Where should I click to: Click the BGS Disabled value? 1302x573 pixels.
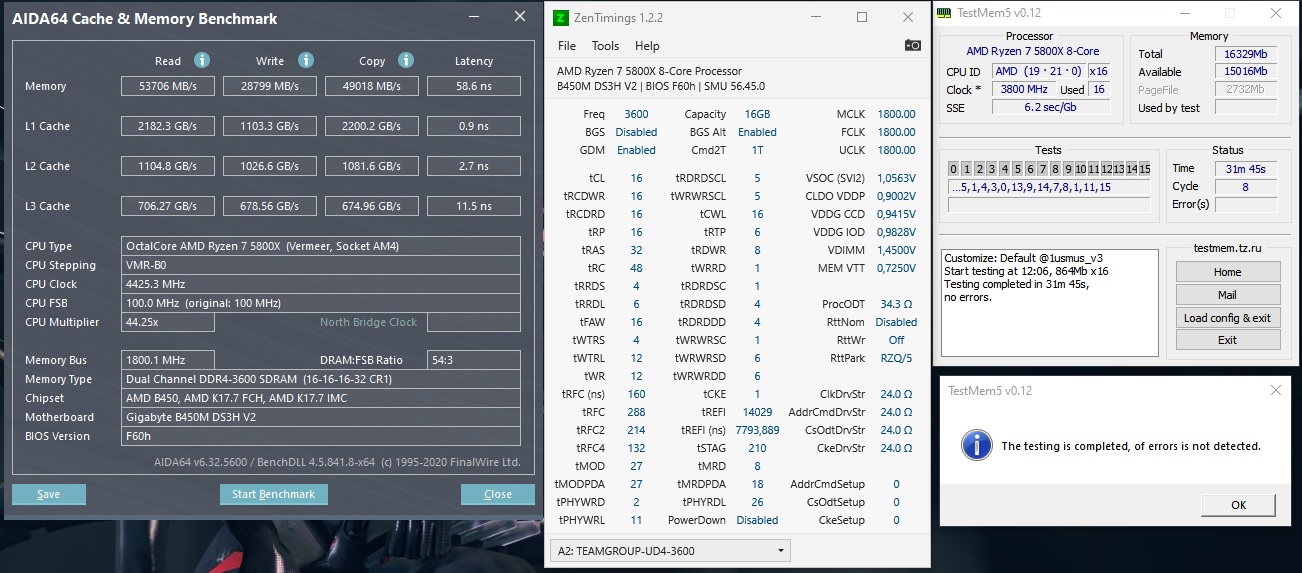[636, 132]
